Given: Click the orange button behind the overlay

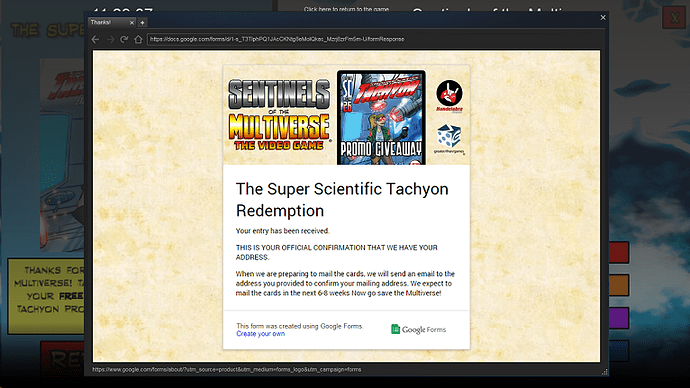Looking at the screenshot, I should 619,285.
